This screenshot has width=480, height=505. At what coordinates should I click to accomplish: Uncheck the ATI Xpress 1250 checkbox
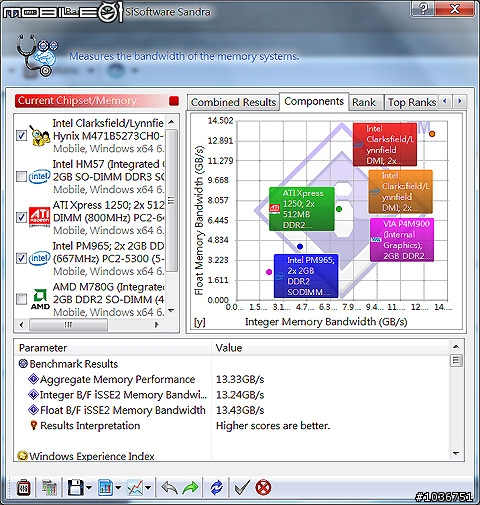point(22,217)
